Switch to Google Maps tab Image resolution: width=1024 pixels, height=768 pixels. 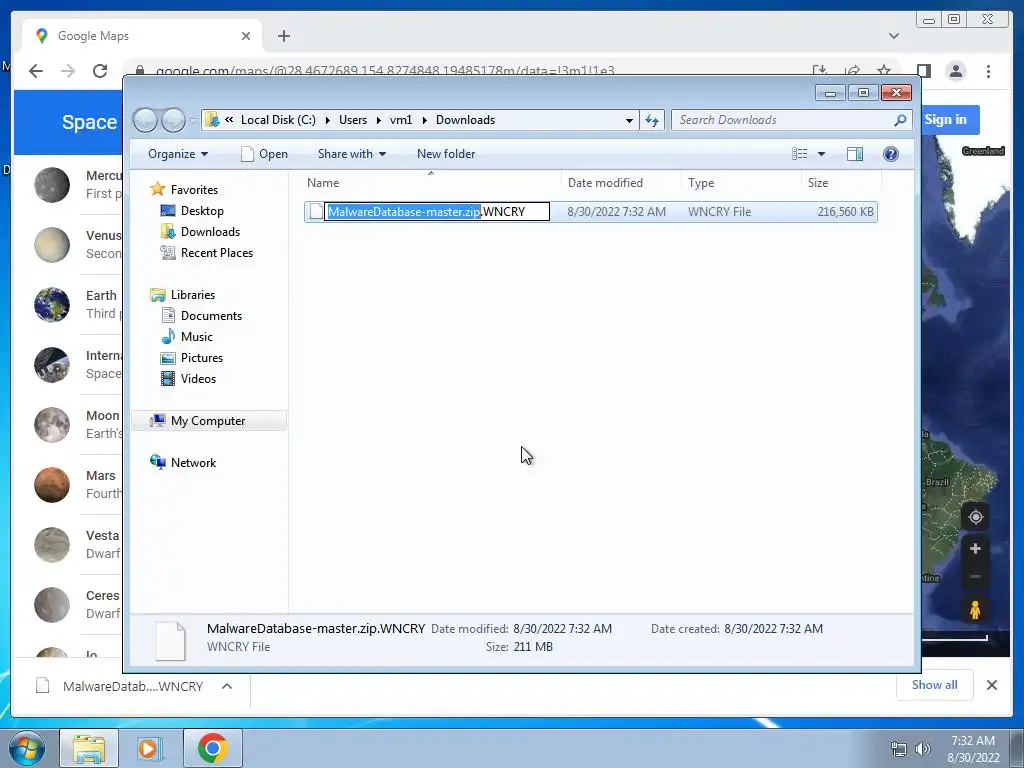pyautogui.click(x=142, y=36)
